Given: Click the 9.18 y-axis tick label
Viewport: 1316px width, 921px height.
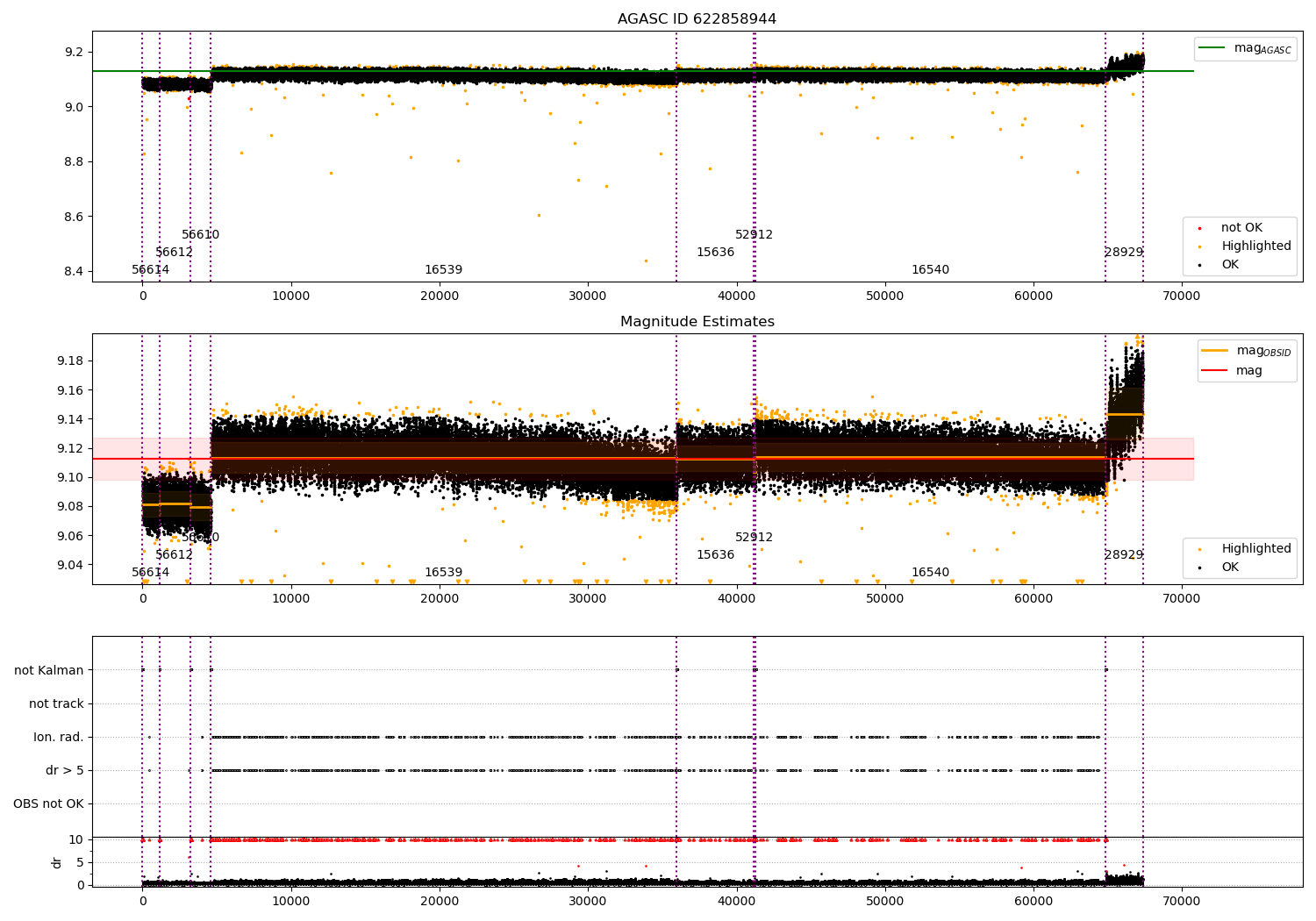Looking at the screenshot, I should point(71,361).
